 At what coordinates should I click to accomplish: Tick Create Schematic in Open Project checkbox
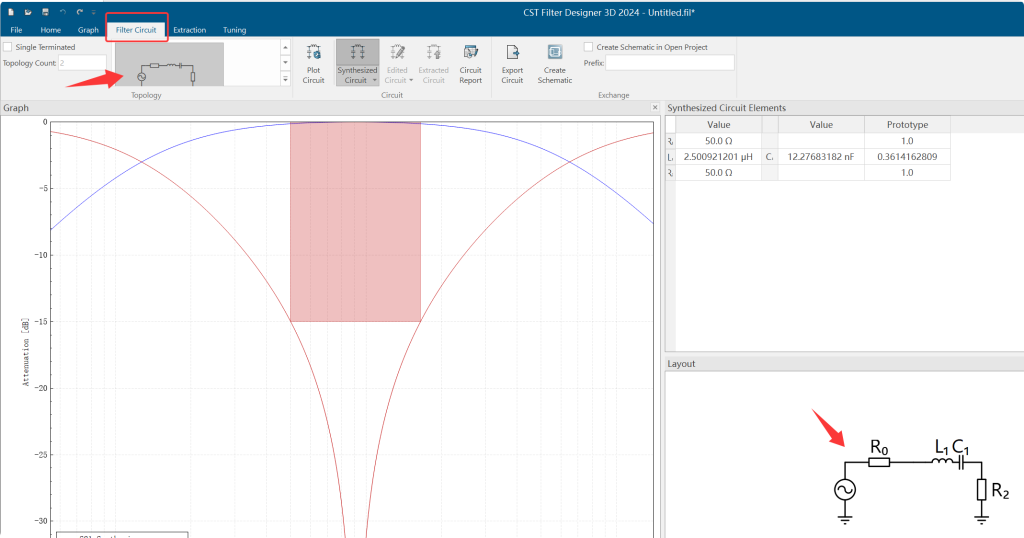(588, 47)
